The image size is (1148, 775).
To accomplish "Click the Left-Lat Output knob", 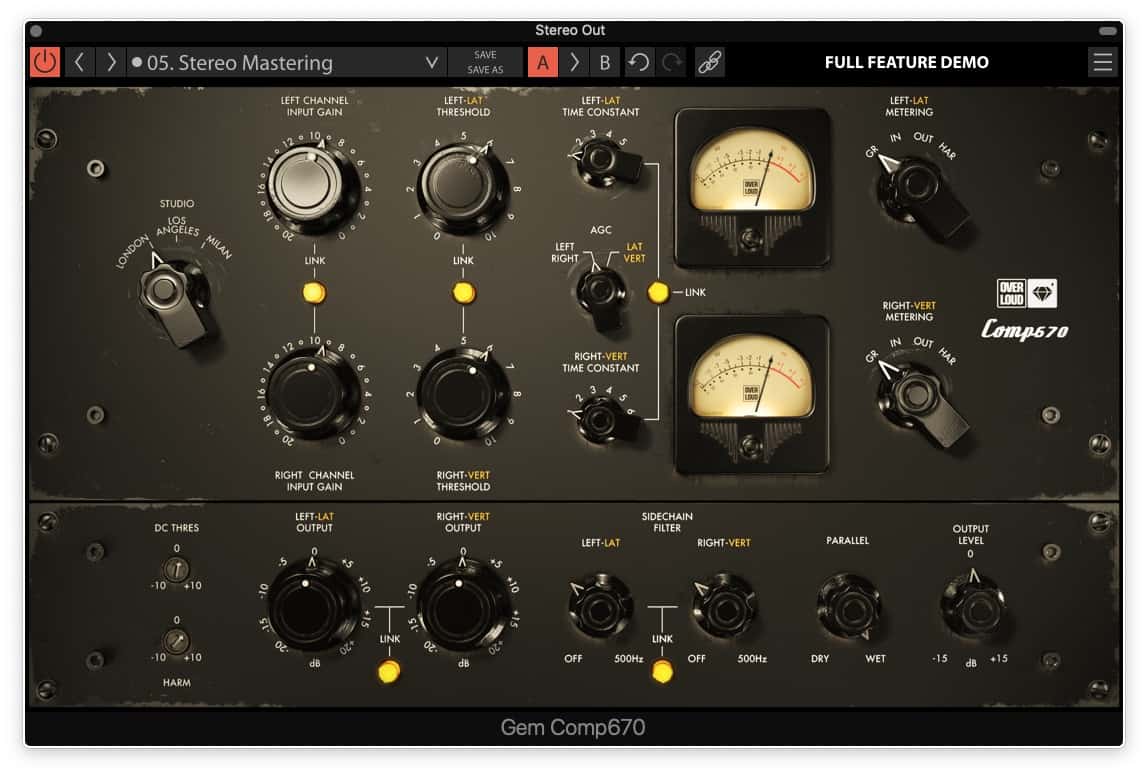I will tap(313, 604).
